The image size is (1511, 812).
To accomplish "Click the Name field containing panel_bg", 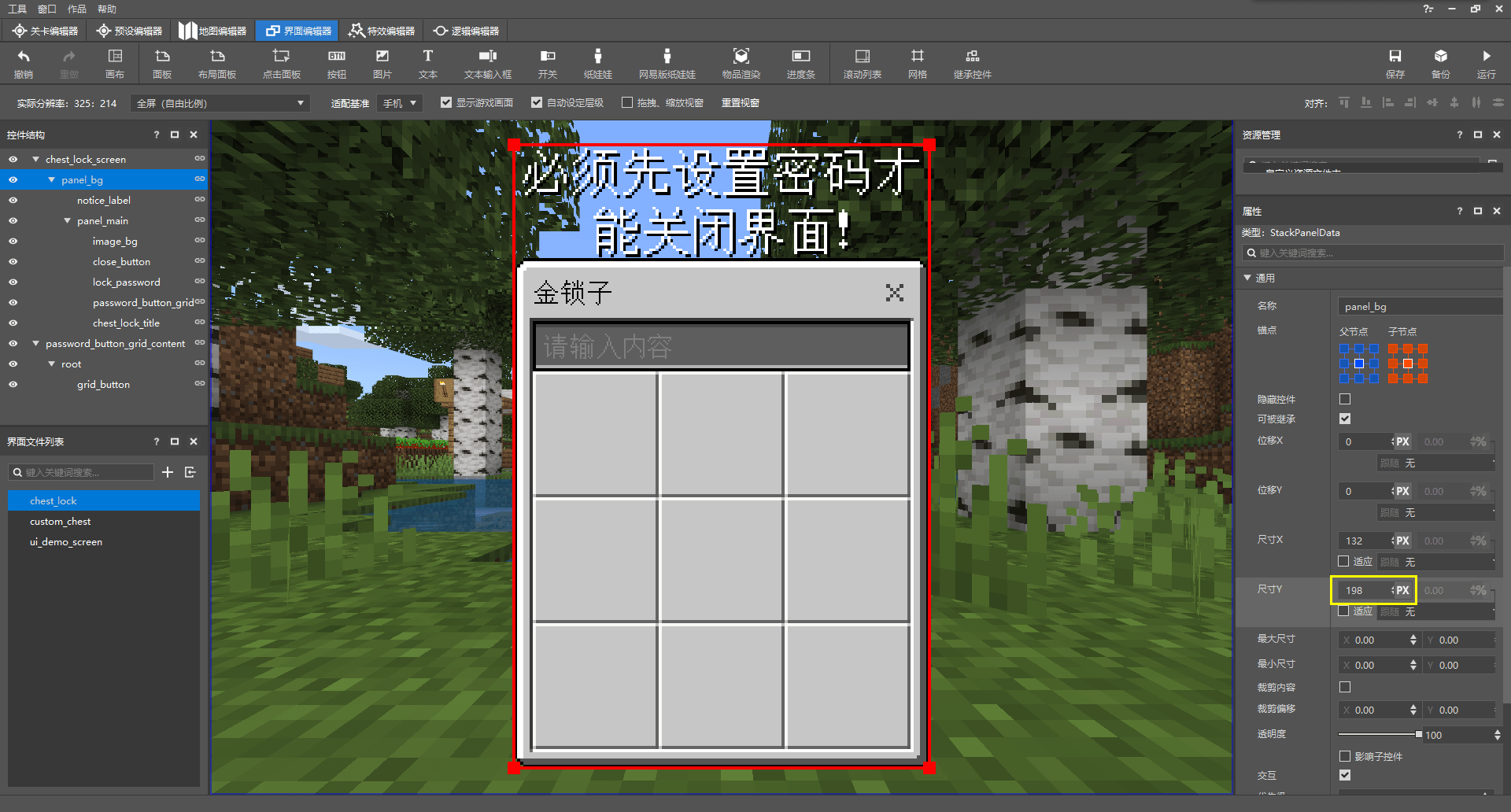I will [x=1420, y=306].
